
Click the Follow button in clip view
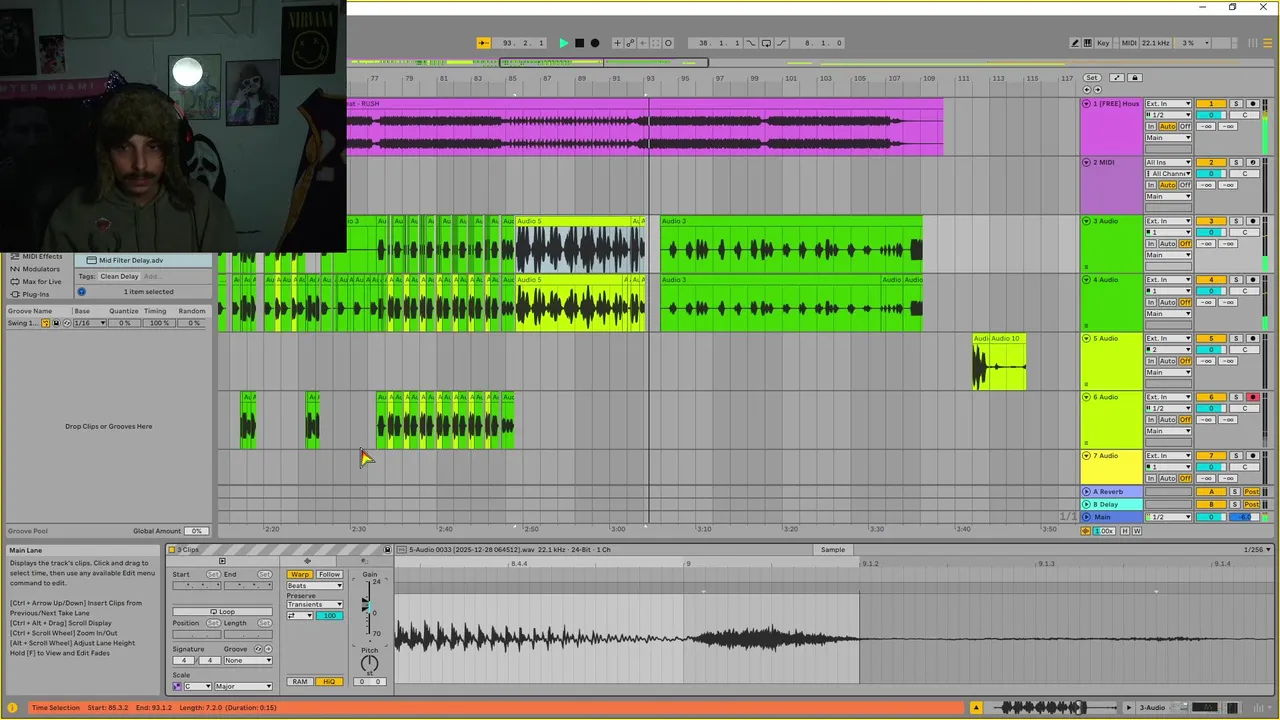pos(329,574)
